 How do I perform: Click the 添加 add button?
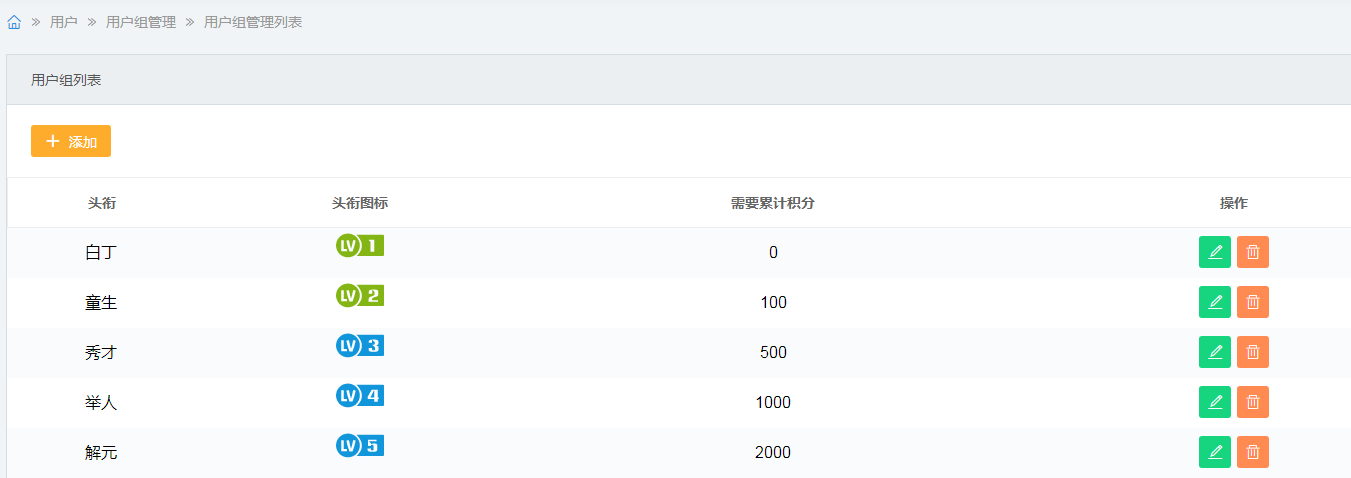tap(71, 141)
